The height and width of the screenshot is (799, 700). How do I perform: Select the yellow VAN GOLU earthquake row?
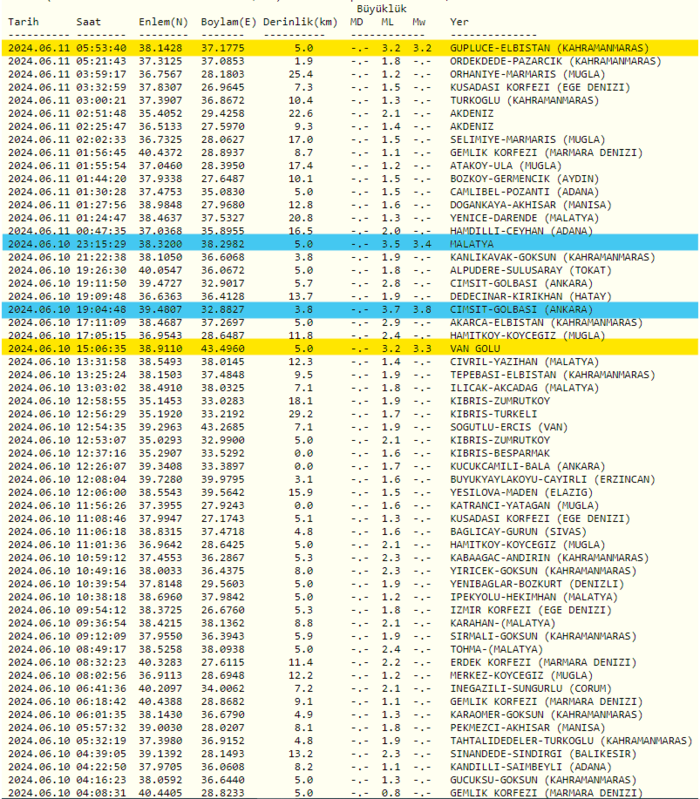click(350, 348)
